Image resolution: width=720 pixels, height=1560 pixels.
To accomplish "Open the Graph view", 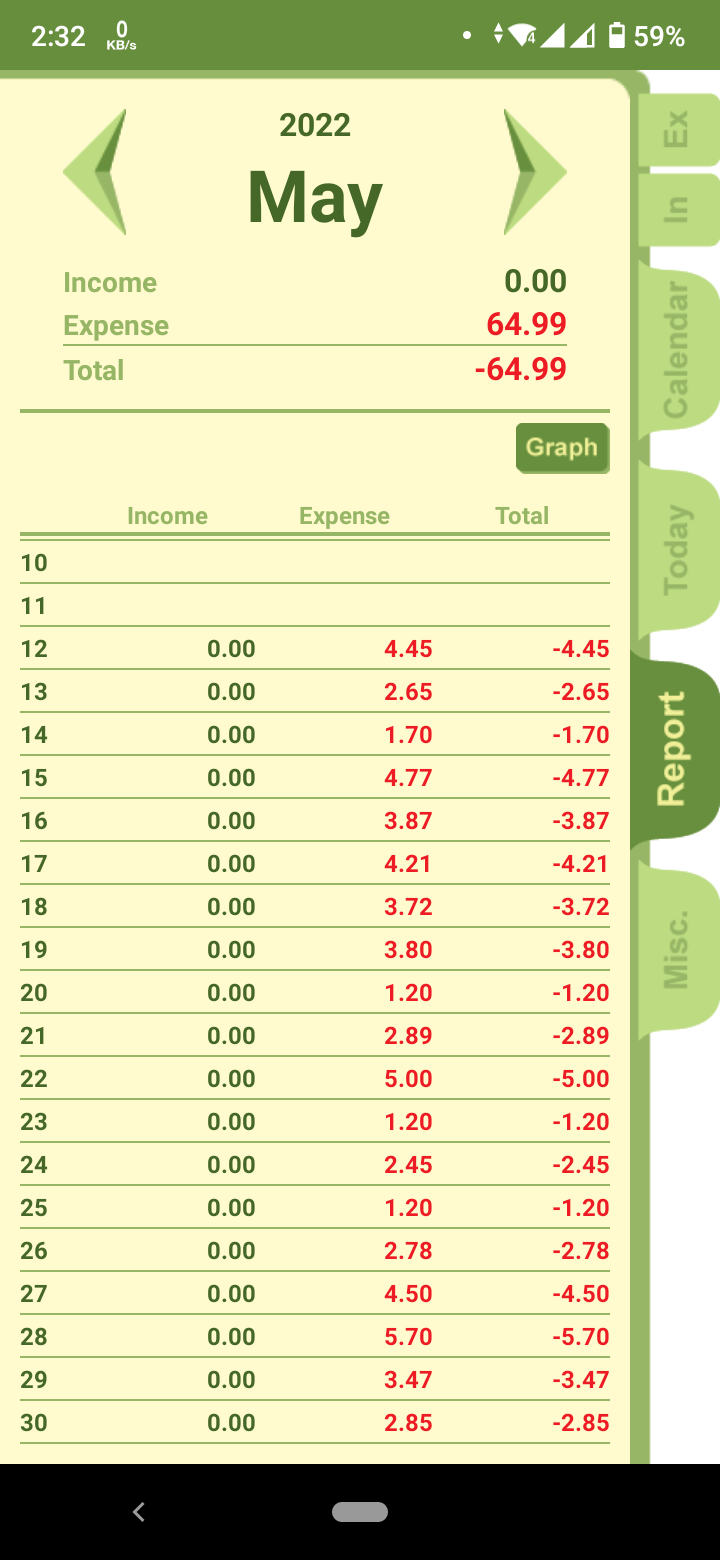I will click(x=562, y=447).
